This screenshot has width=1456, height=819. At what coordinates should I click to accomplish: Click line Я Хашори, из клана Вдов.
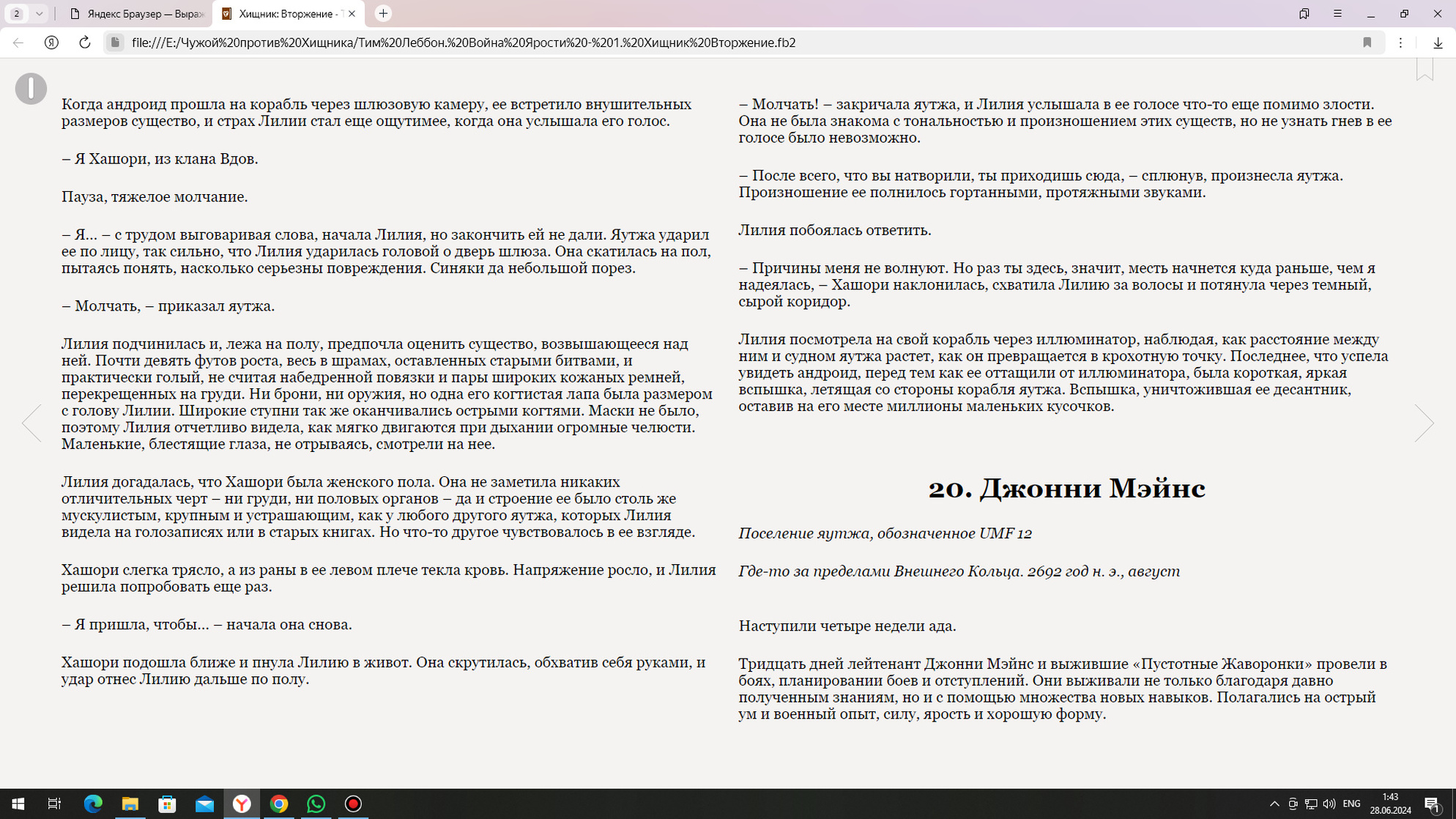(160, 159)
